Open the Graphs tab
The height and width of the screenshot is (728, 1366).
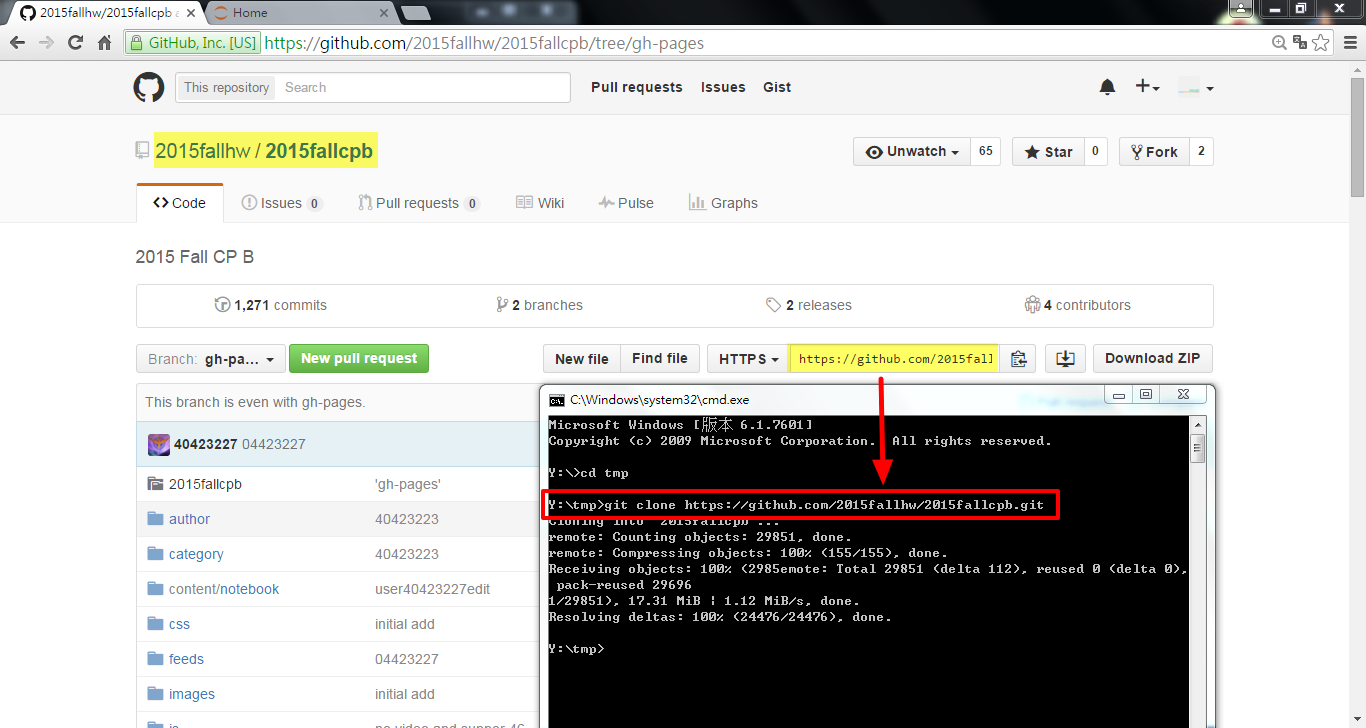coord(723,203)
